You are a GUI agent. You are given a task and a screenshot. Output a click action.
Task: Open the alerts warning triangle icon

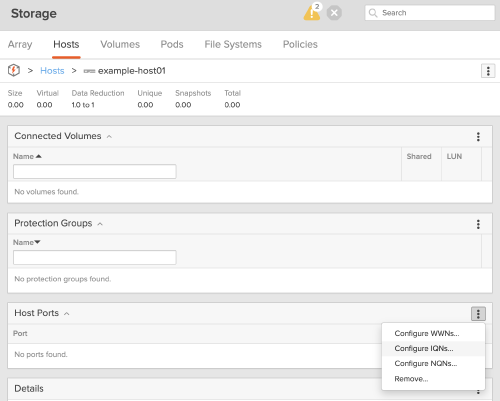click(x=312, y=13)
